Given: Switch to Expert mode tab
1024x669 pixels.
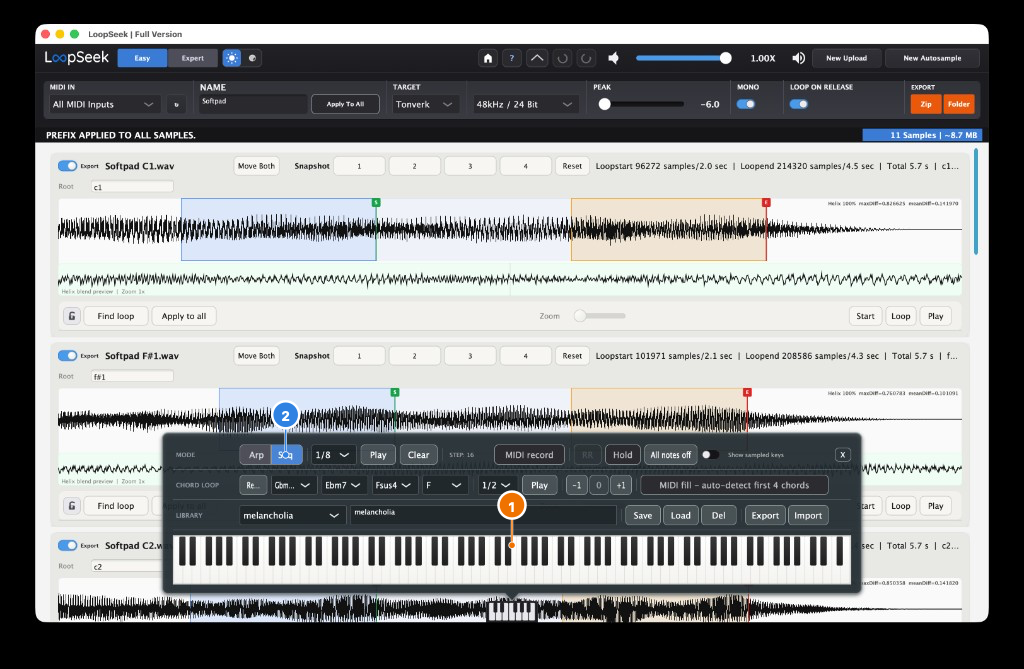Looking at the screenshot, I should click(x=193, y=58).
